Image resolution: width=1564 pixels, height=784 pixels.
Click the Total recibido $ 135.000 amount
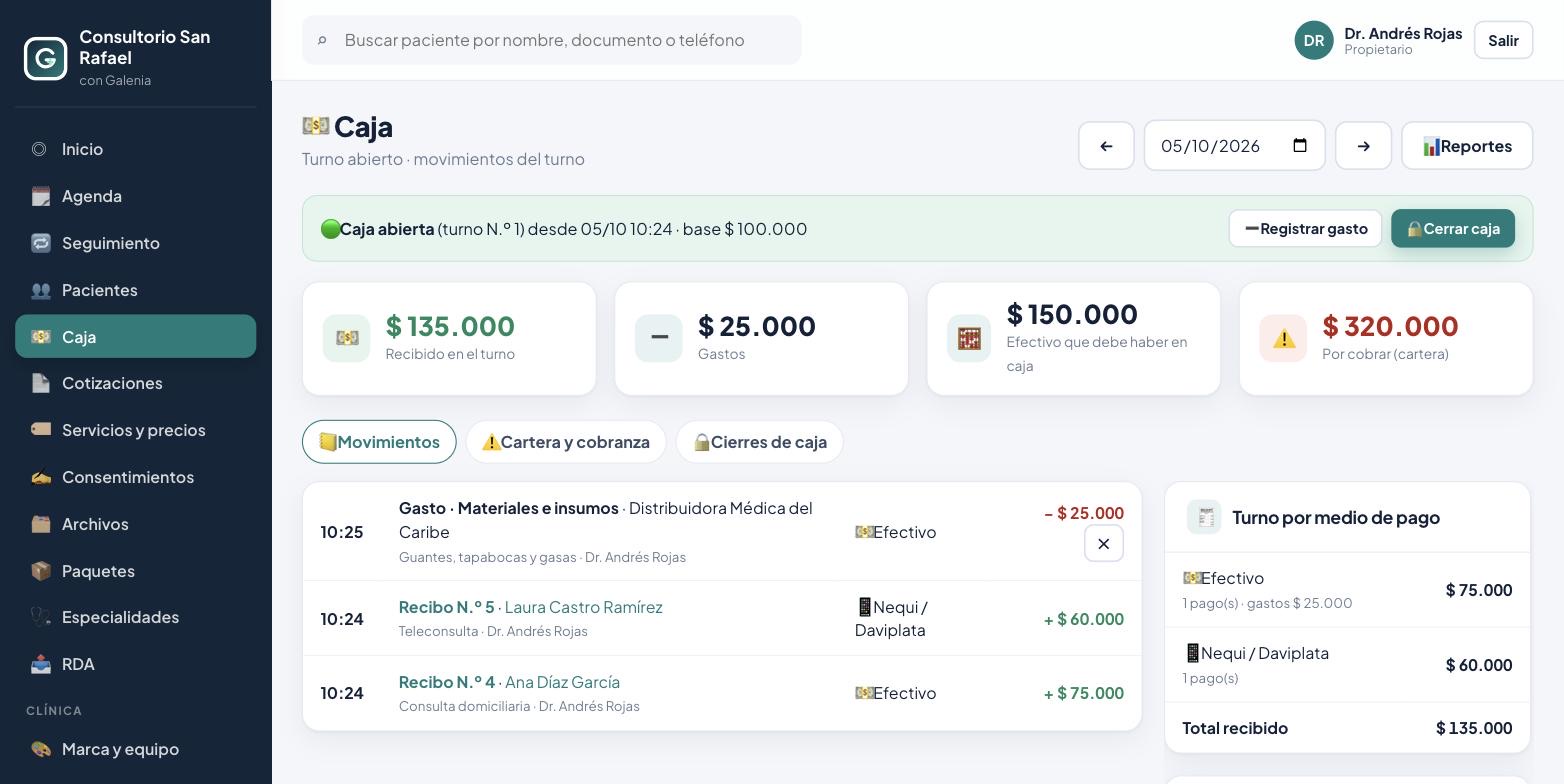pos(1474,728)
